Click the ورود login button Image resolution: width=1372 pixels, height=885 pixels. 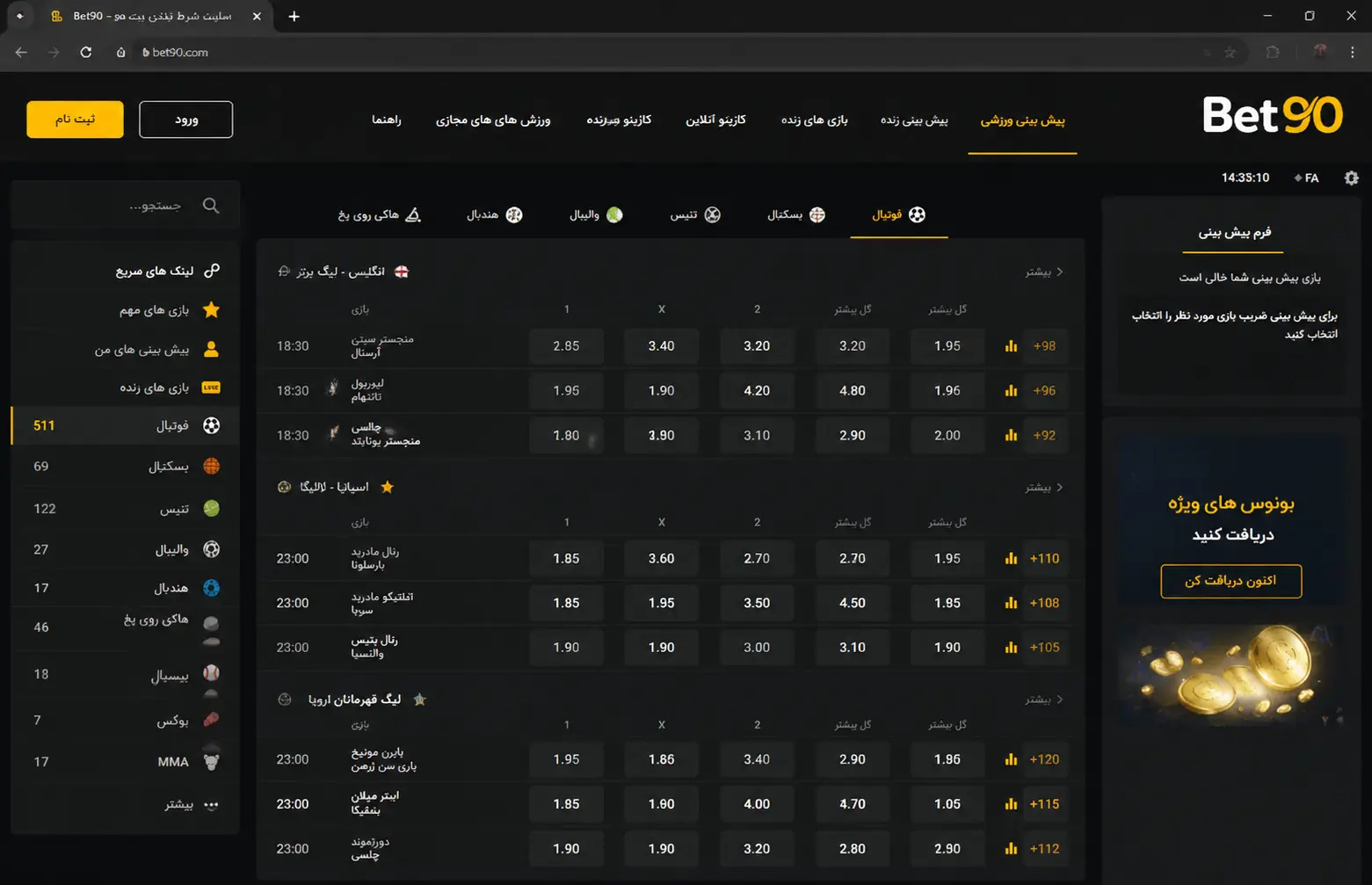pyautogui.click(x=186, y=120)
